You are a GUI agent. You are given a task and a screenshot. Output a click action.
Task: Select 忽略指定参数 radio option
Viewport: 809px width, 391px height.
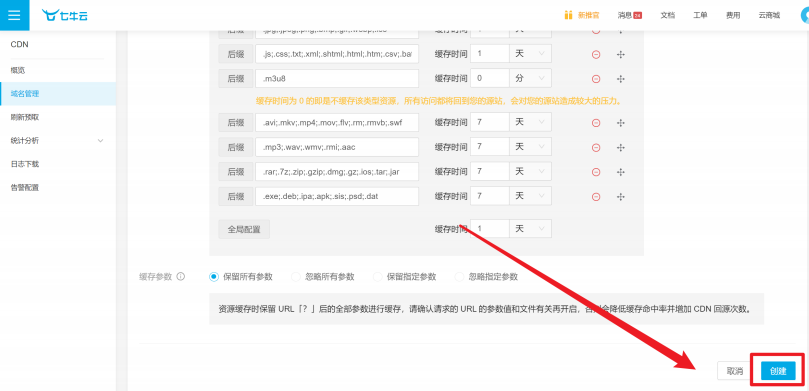tap(459, 276)
